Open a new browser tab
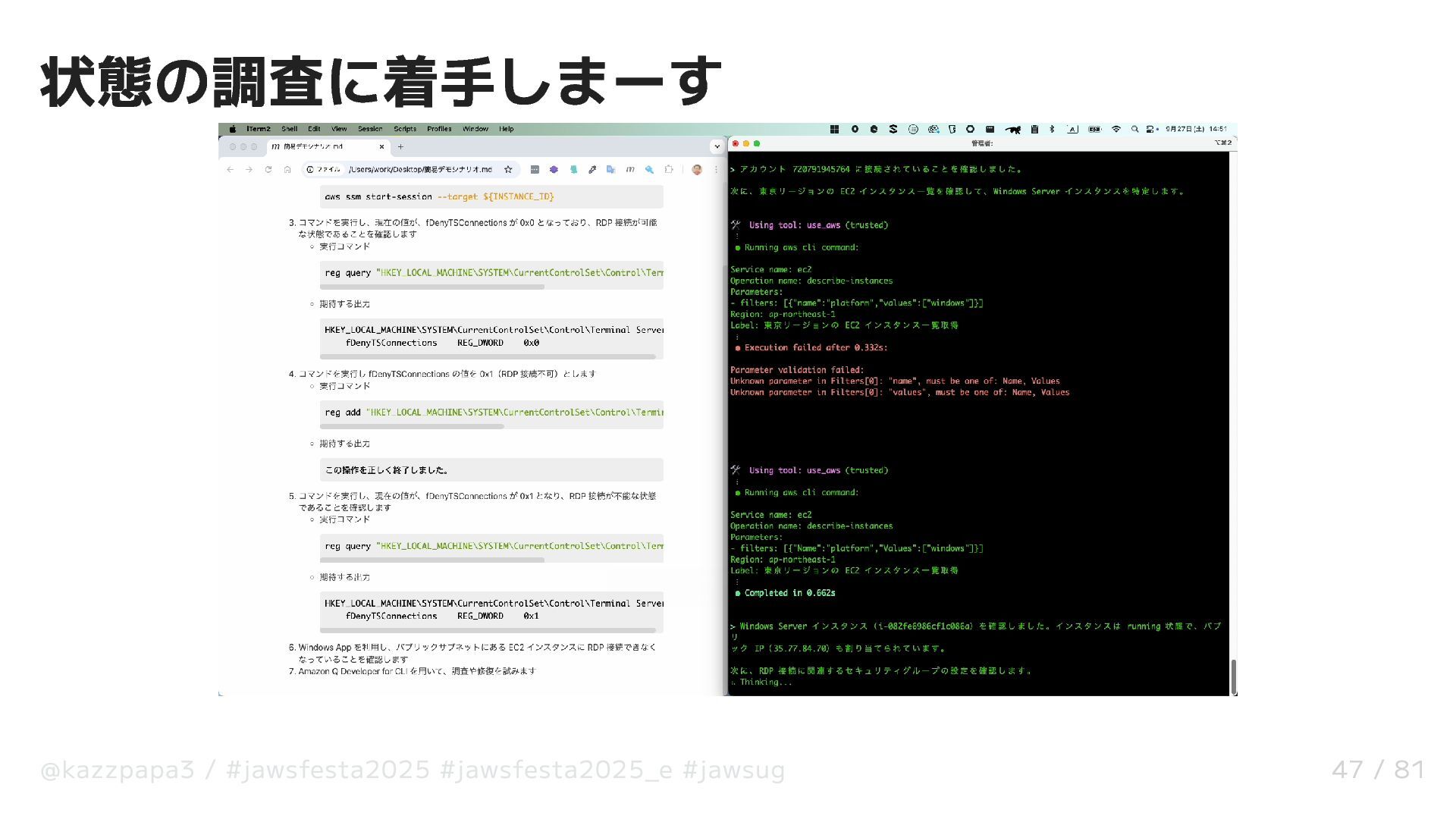 coord(400,146)
